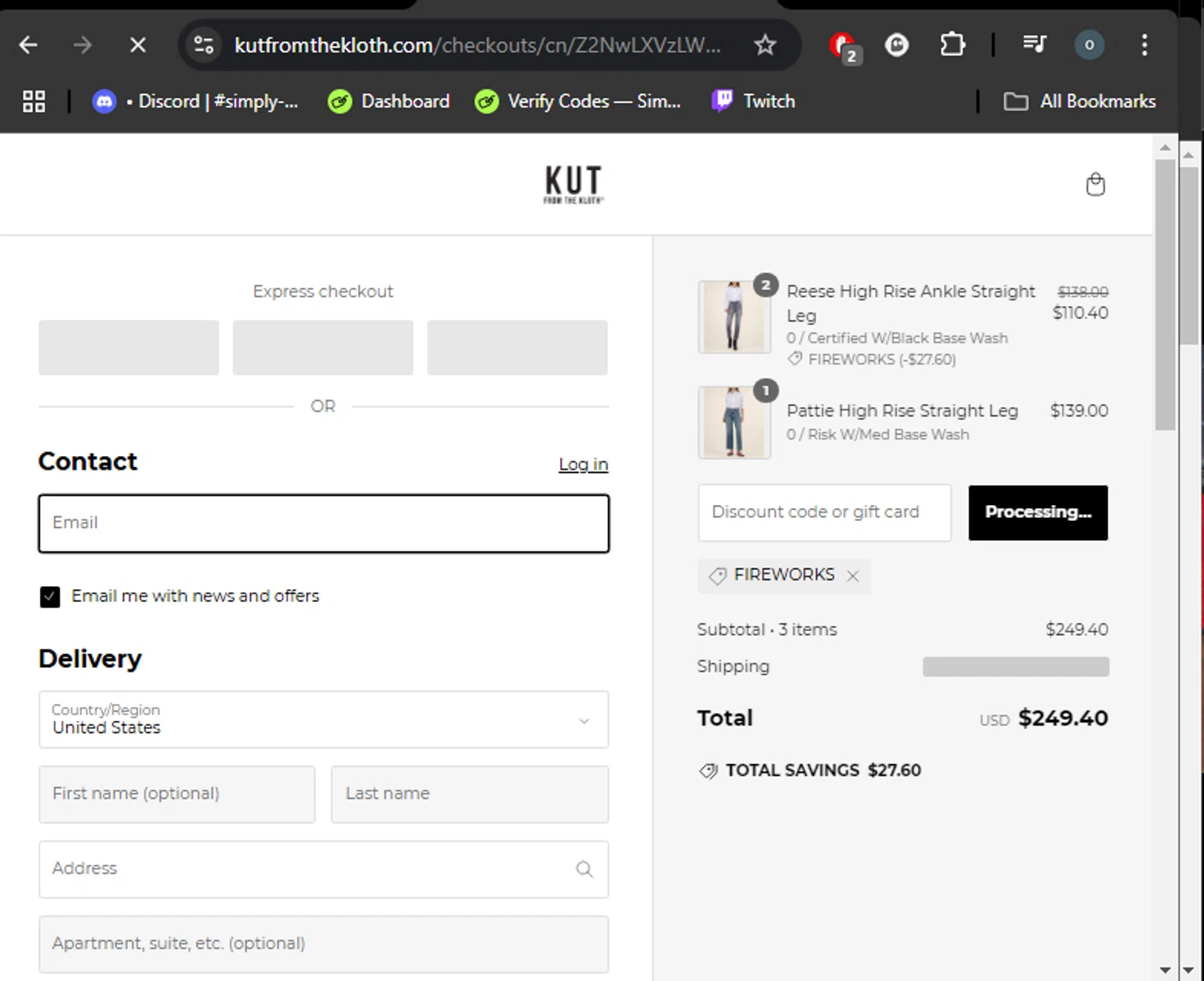Open the All Bookmarks folder
Viewport: 1204px width, 981px height.
tap(1080, 101)
